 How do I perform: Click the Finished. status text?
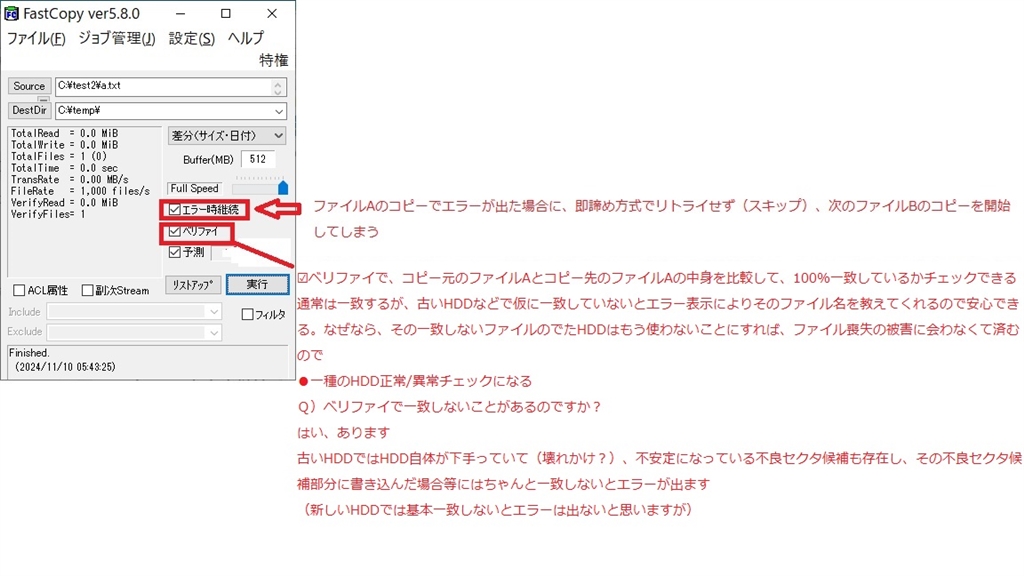(29, 353)
